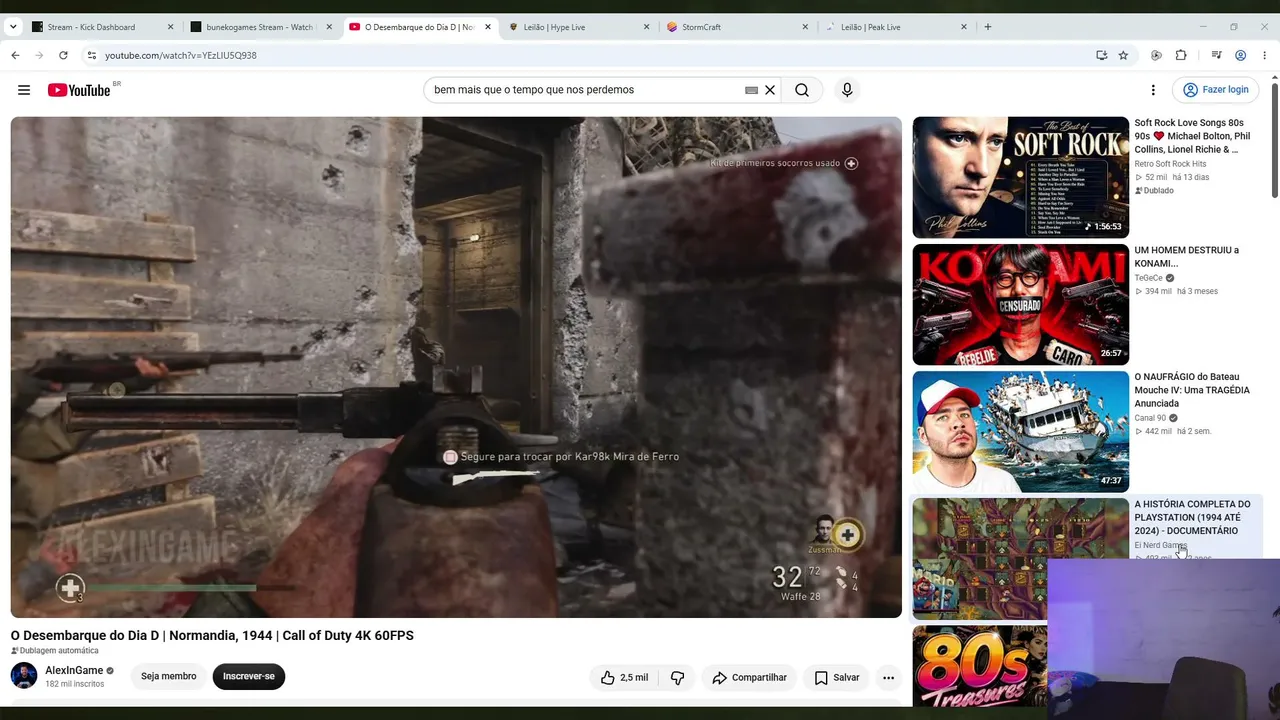Open YouTube settings three-dot menu
The image size is (1280, 720).
tap(1153, 90)
